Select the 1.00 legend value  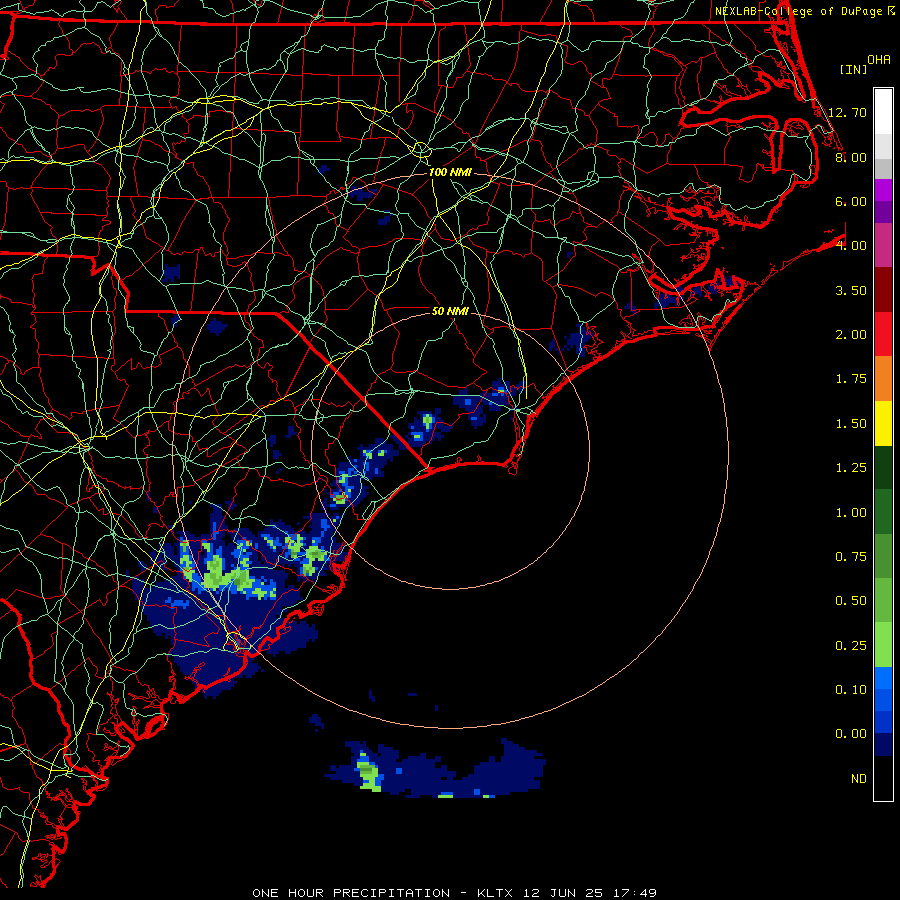(850, 513)
